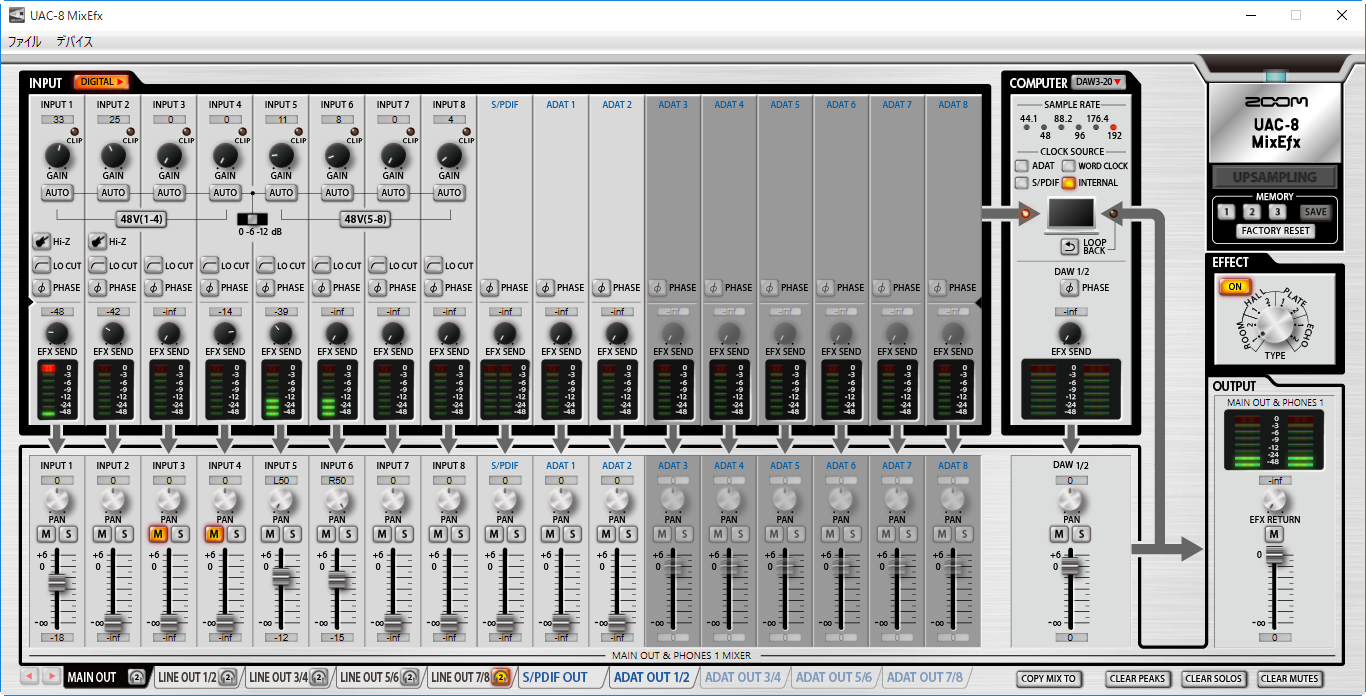The image size is (1366, 696).
Task: Click the 2 badge on MAIN OUT tab
Action: point(136,678)
